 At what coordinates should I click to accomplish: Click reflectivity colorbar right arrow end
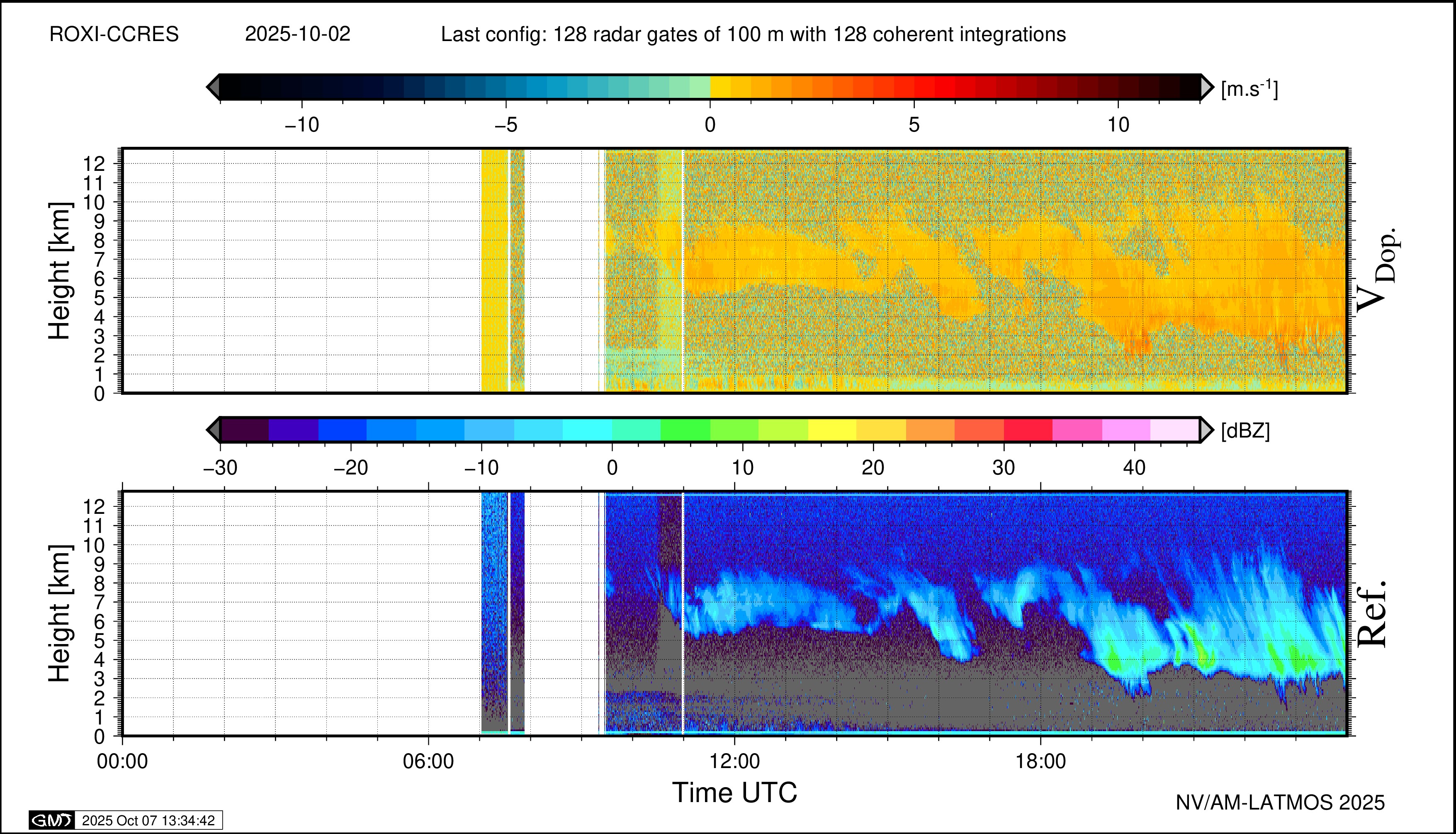click(1207, 430)
